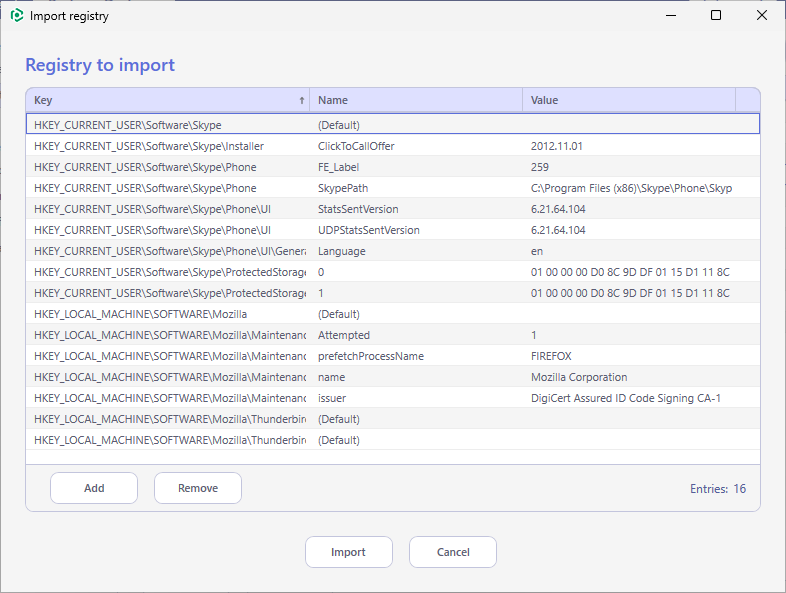This screenshot has width=786, height=593.
Task: Select the StatsSentVersion entry
Action: (x=393, y=209)
